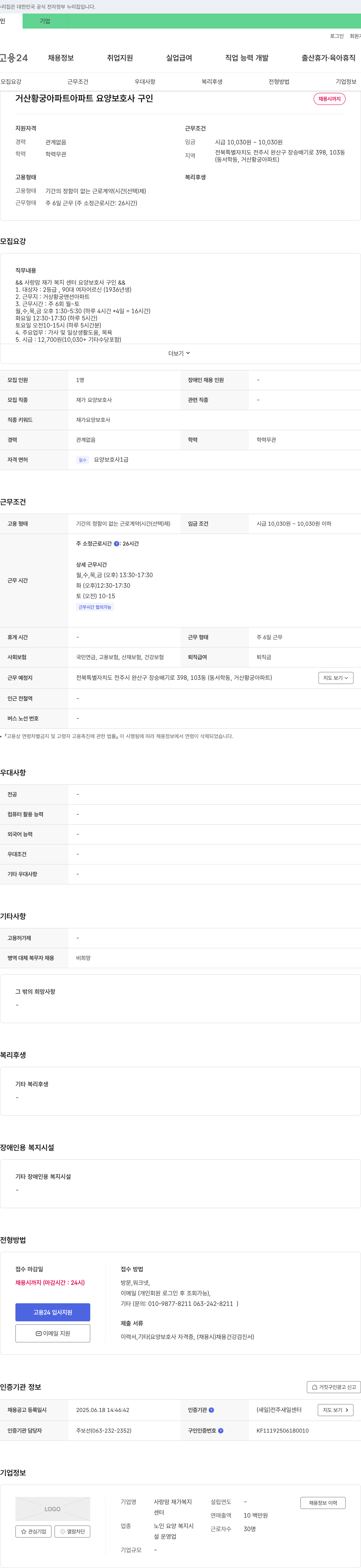Image resolution: width=361 pixels, height=1568 pixels.
Task: Open the 채용정보 이력 button
Action: tap(323, 1503)
